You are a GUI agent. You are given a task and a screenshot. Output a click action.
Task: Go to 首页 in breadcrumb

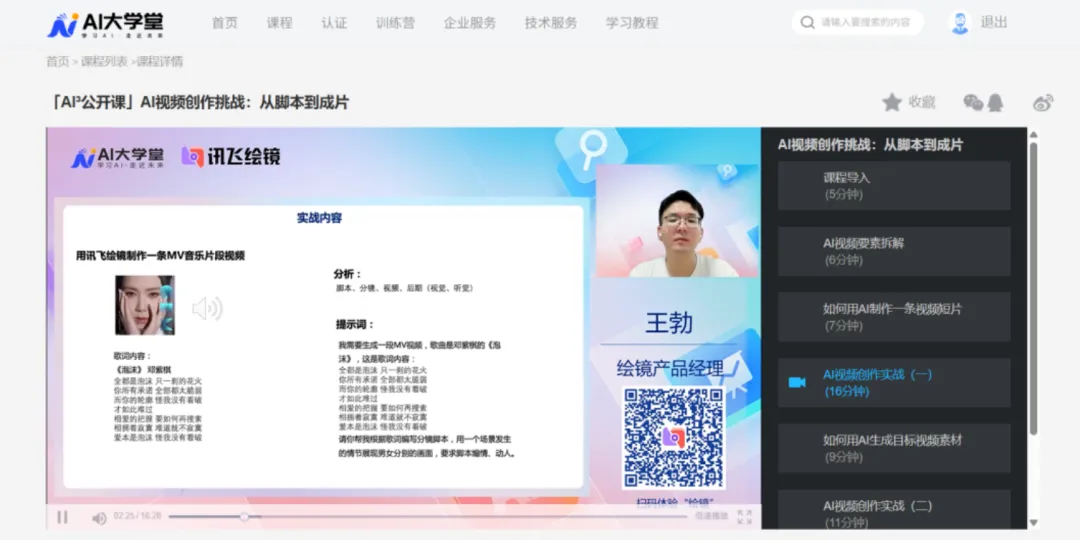57,61
